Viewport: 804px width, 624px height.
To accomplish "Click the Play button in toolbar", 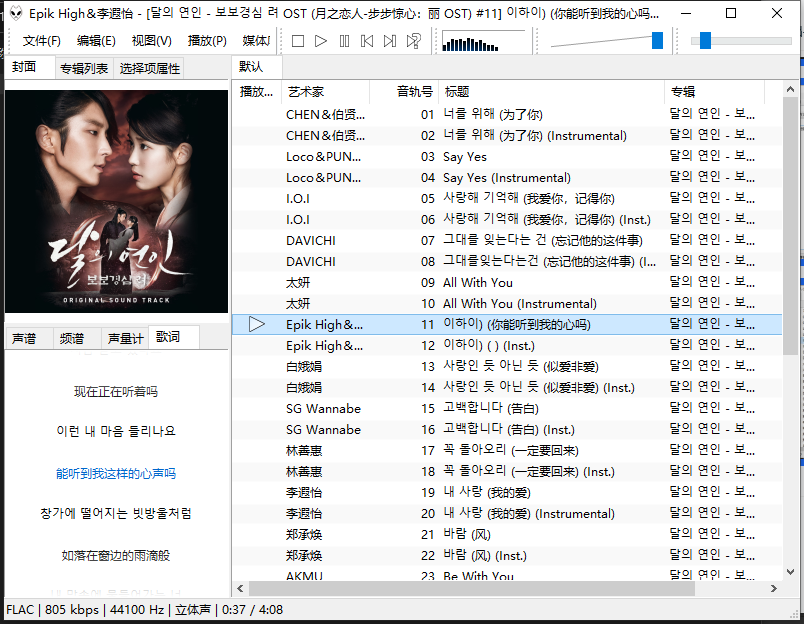I will click(x=321, y=41).
